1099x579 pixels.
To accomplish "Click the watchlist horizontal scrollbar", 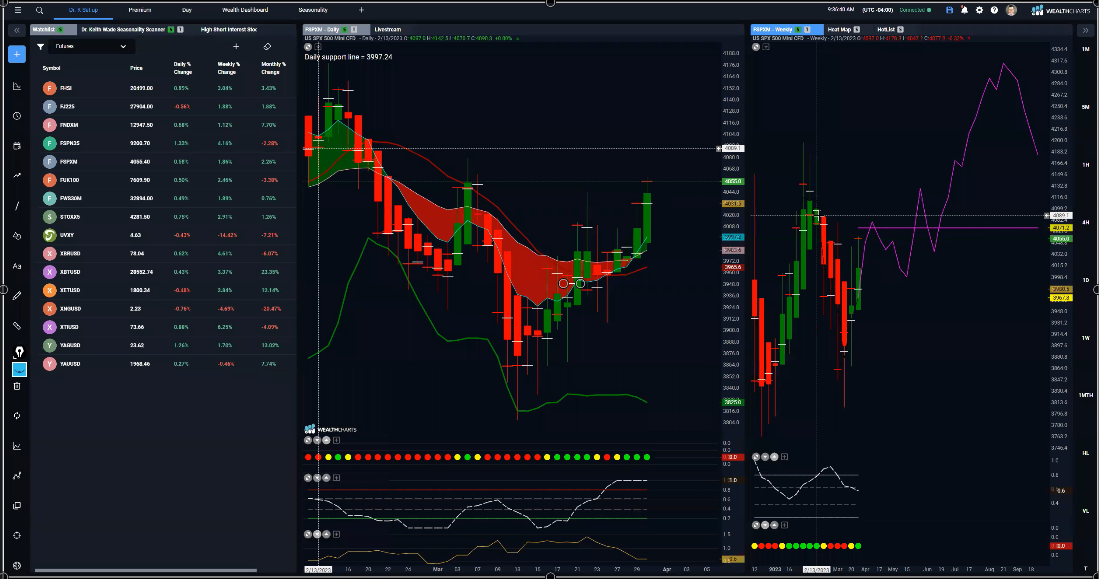I will coord(146,571).
